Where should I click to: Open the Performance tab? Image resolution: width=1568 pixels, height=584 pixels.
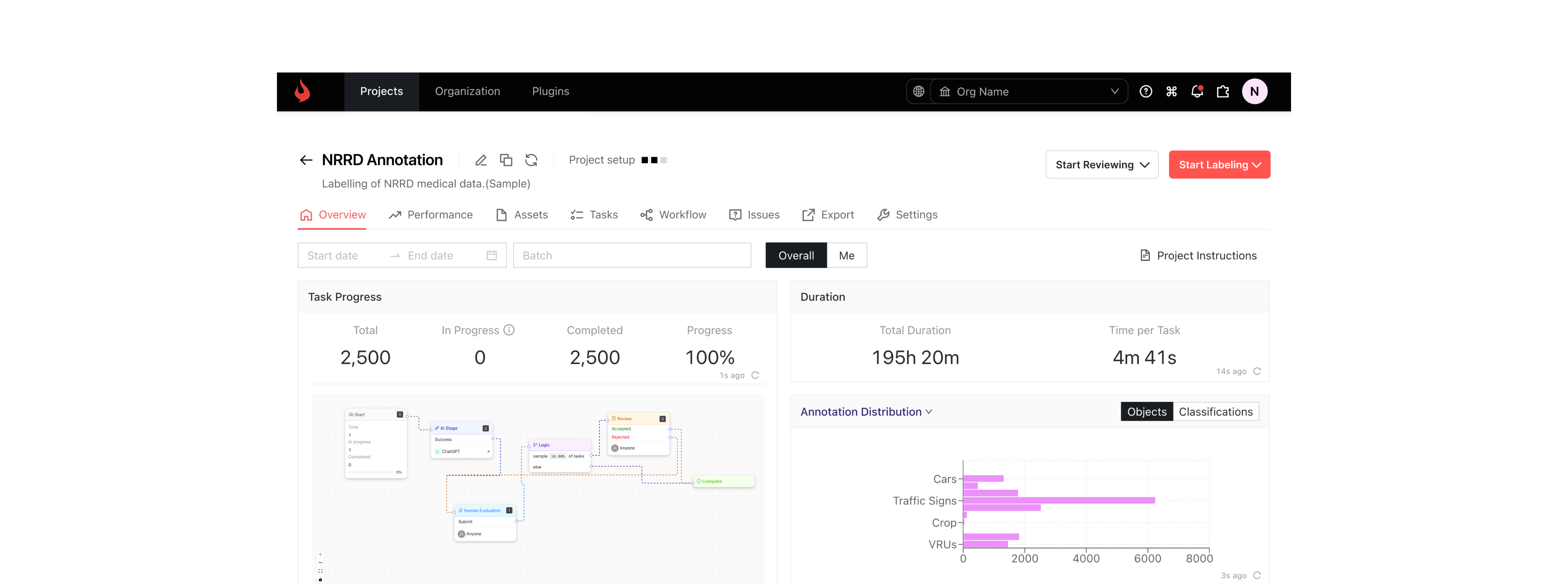point(431,215)
